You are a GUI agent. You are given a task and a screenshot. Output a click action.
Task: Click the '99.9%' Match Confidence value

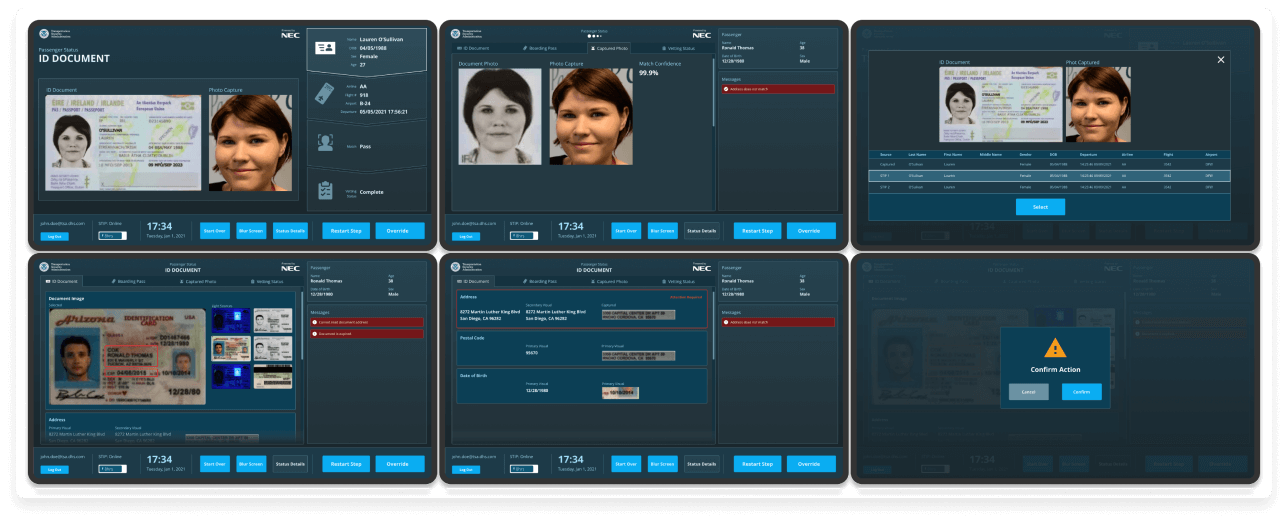649,73
